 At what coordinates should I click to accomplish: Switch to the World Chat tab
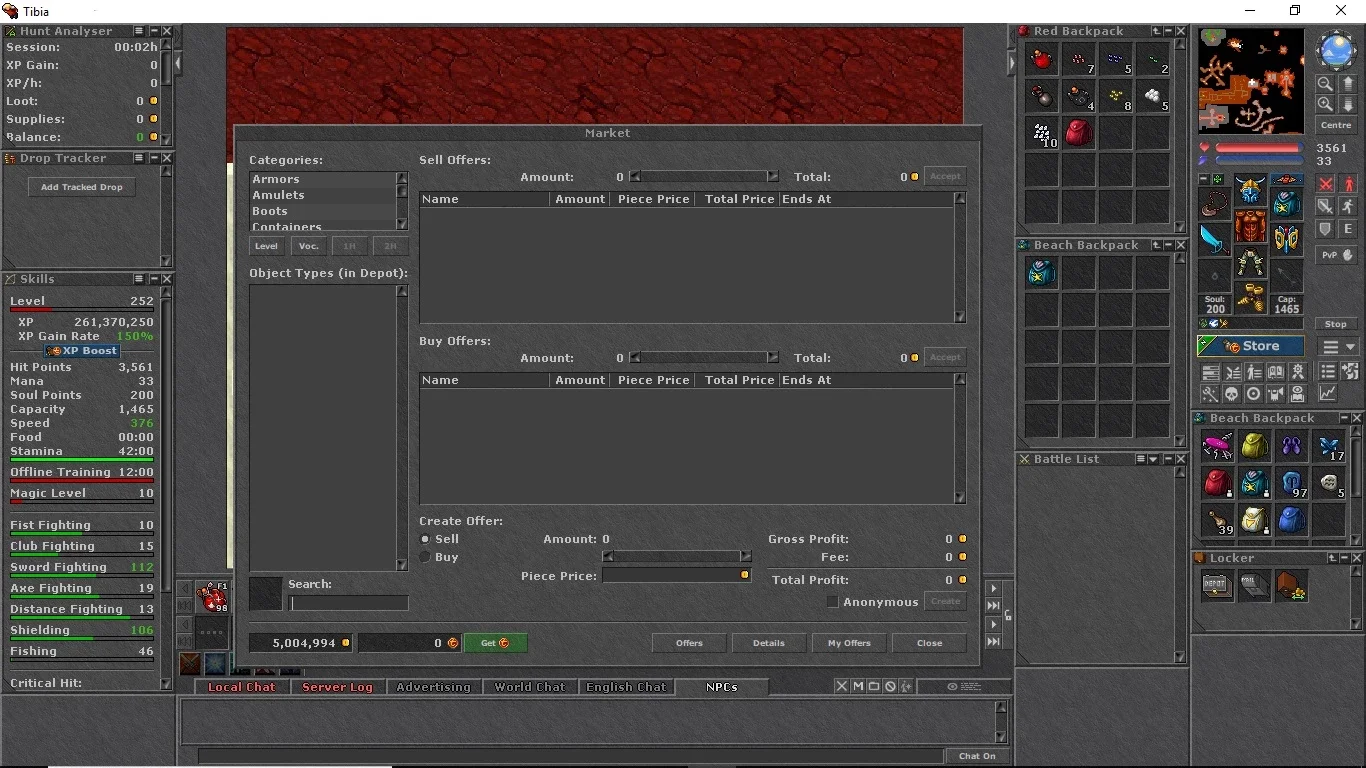pos(529,687)
